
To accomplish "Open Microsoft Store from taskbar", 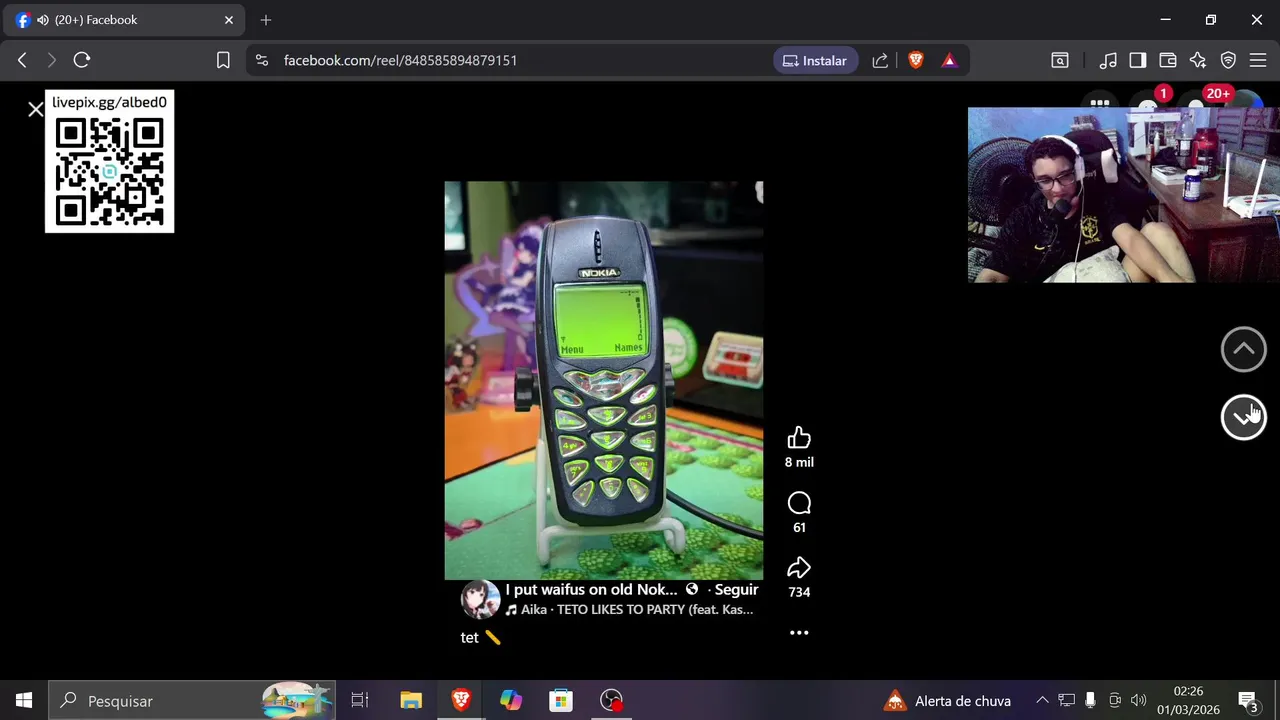I will click(x=561, y=701).
